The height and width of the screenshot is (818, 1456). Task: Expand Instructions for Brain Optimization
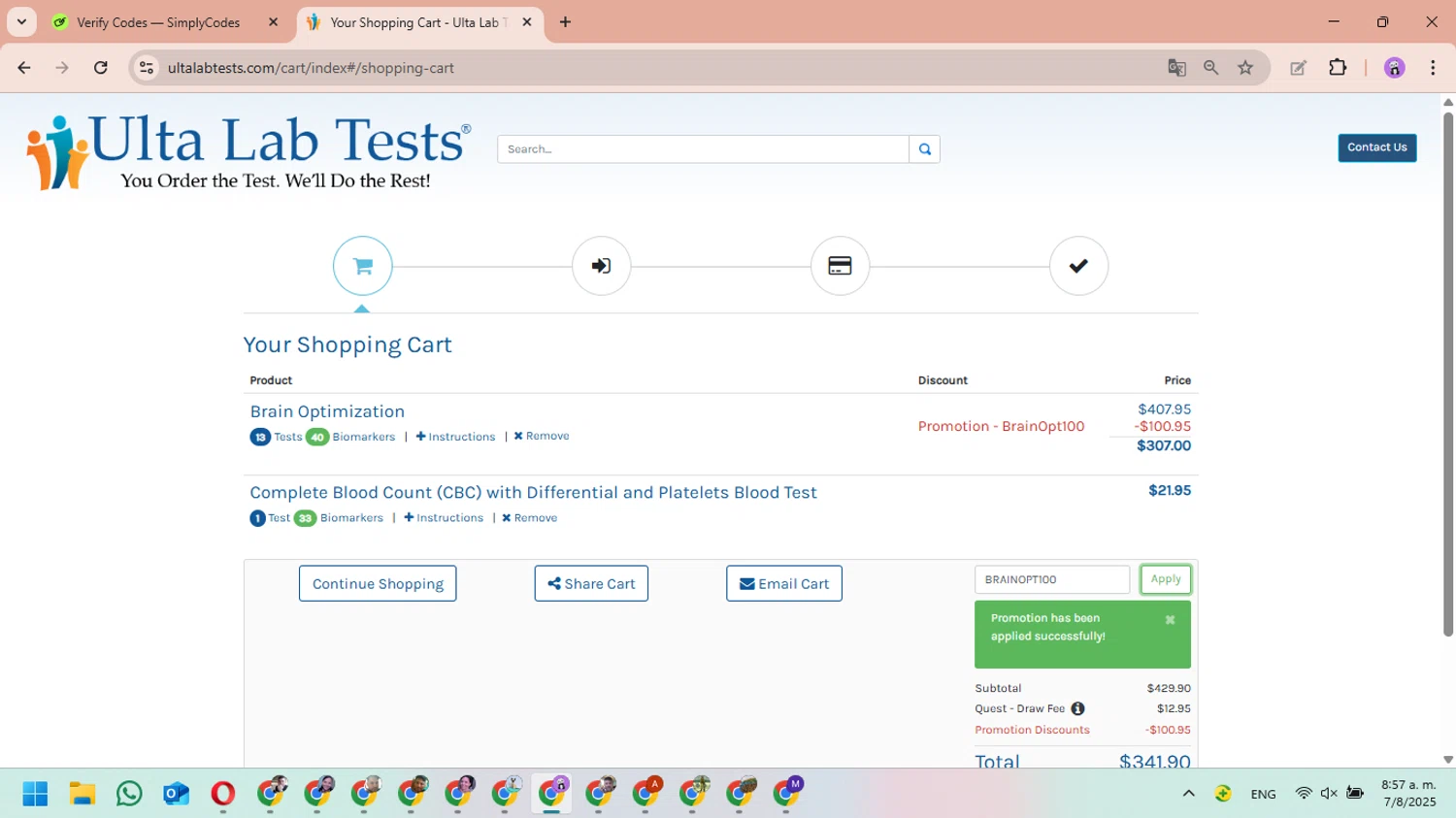coord(455,437)
